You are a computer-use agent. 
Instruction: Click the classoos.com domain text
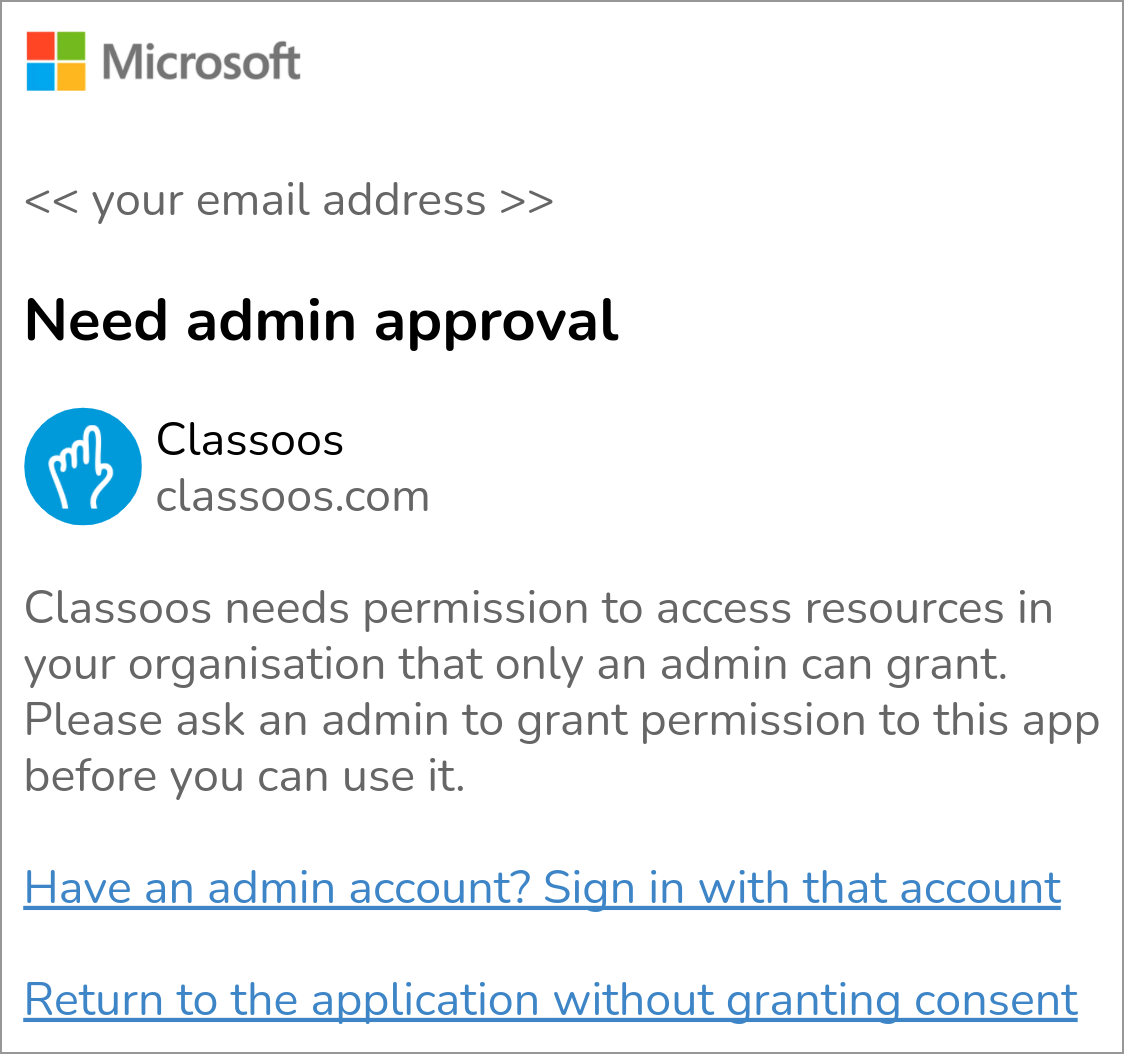(293, 496)
